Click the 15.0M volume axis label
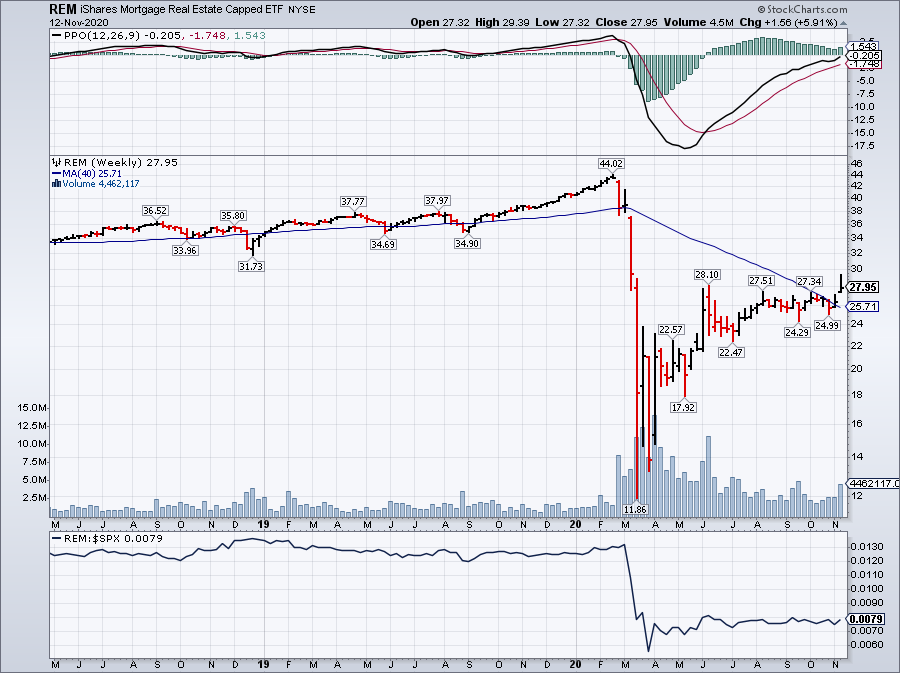Image resolution: width=900 pixels, height=673 pixels. point(32,408)
